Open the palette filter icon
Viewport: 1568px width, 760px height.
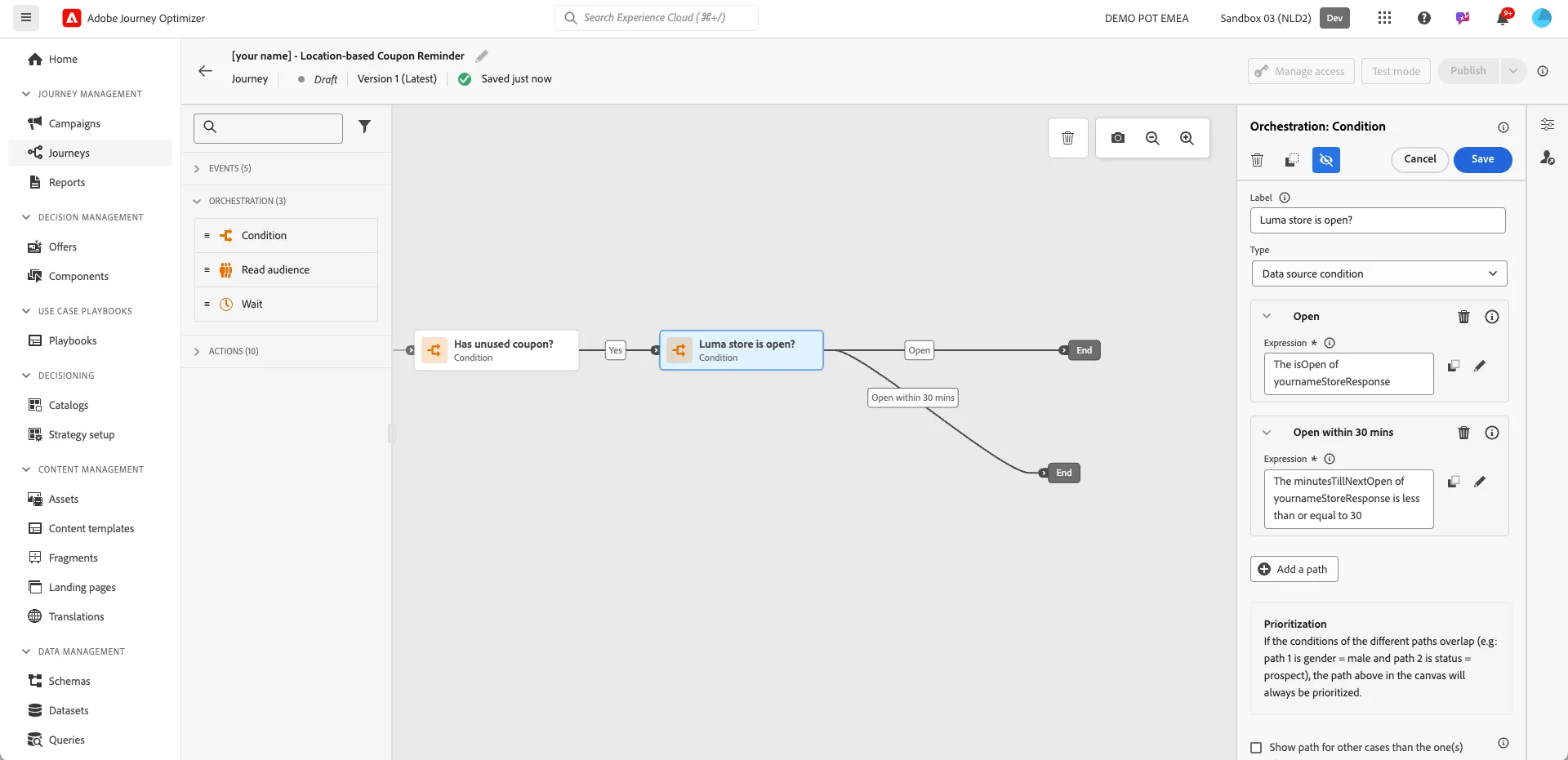[365, 127]
